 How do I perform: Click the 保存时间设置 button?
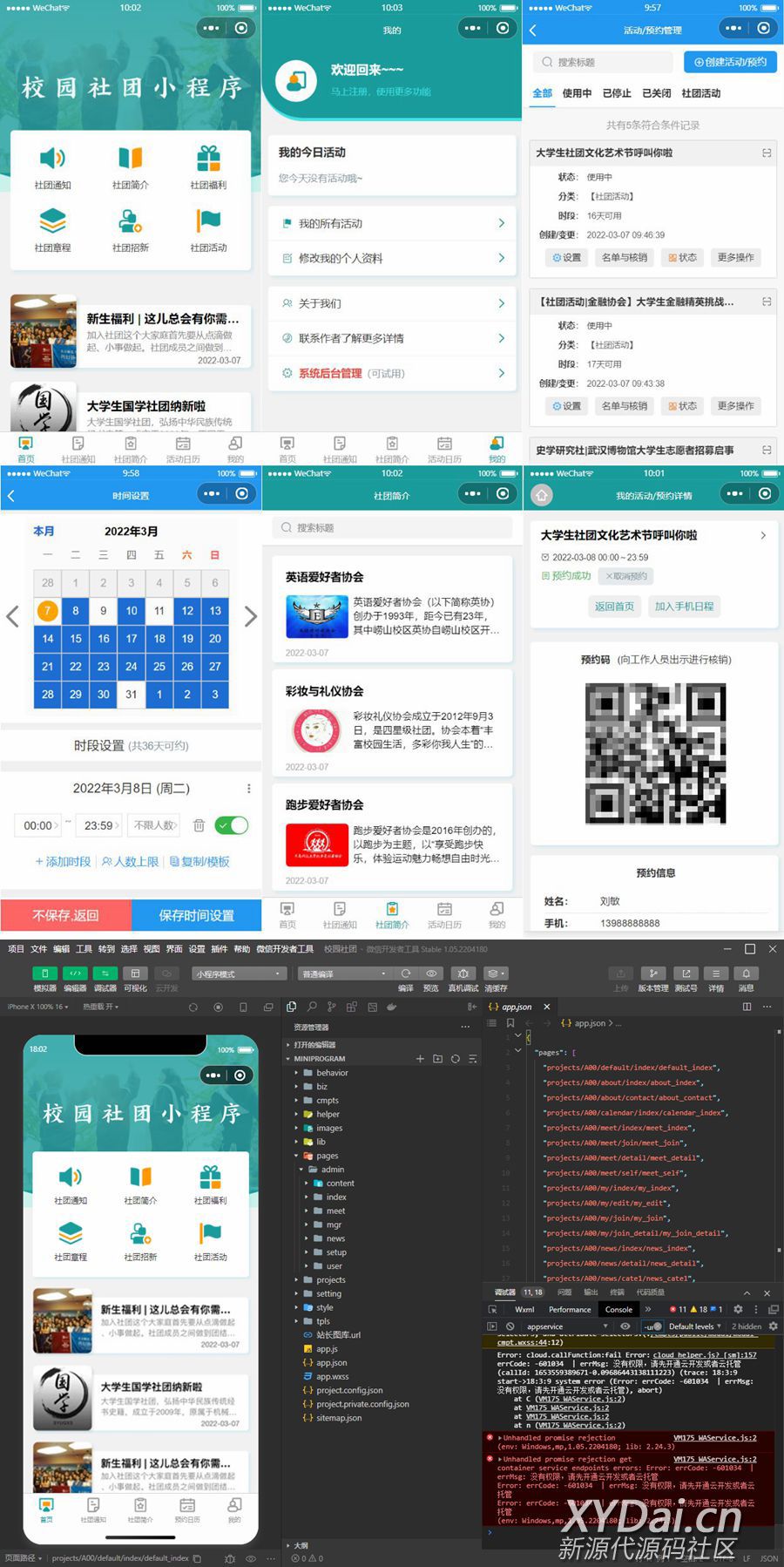pyautogui.click(x=196, y=916)
